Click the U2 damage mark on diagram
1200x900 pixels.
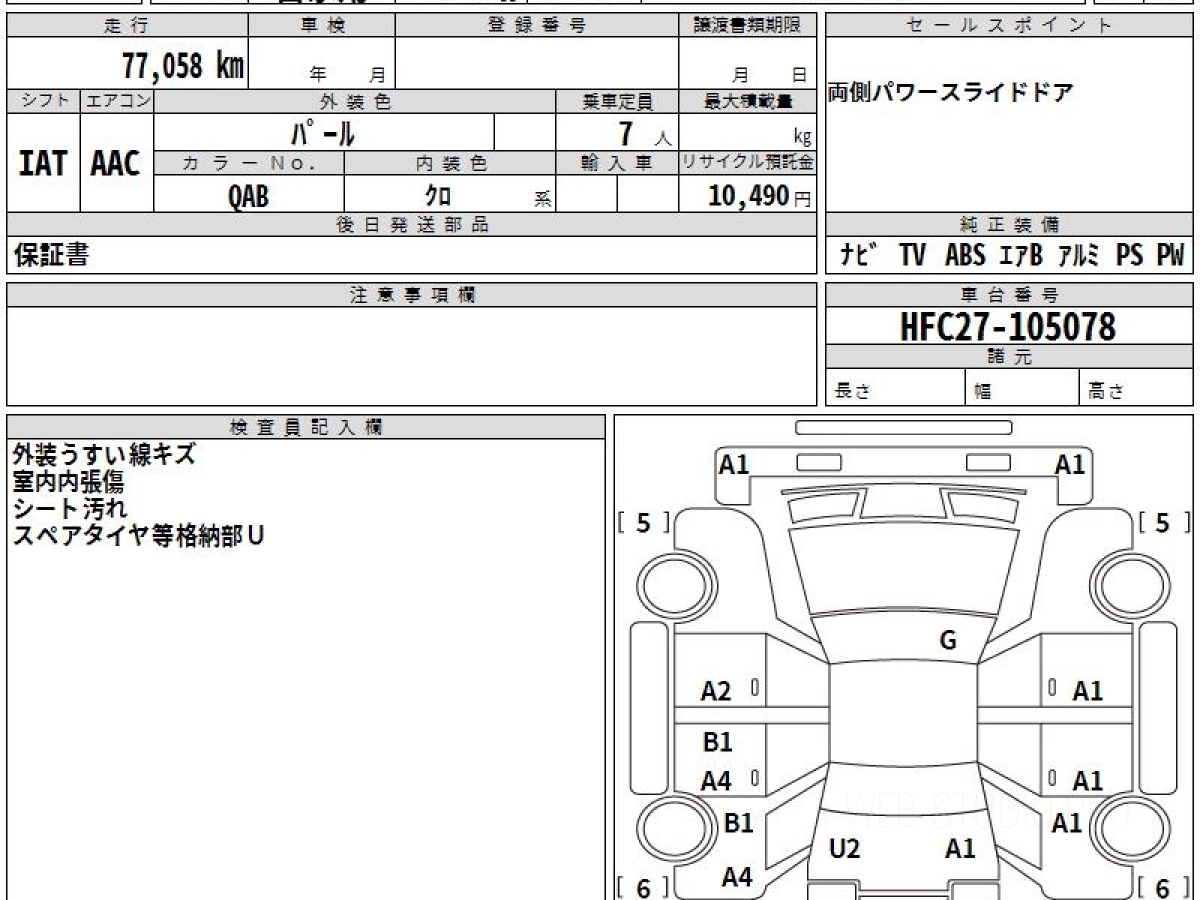pyautogui.click(x=845, y=849)
